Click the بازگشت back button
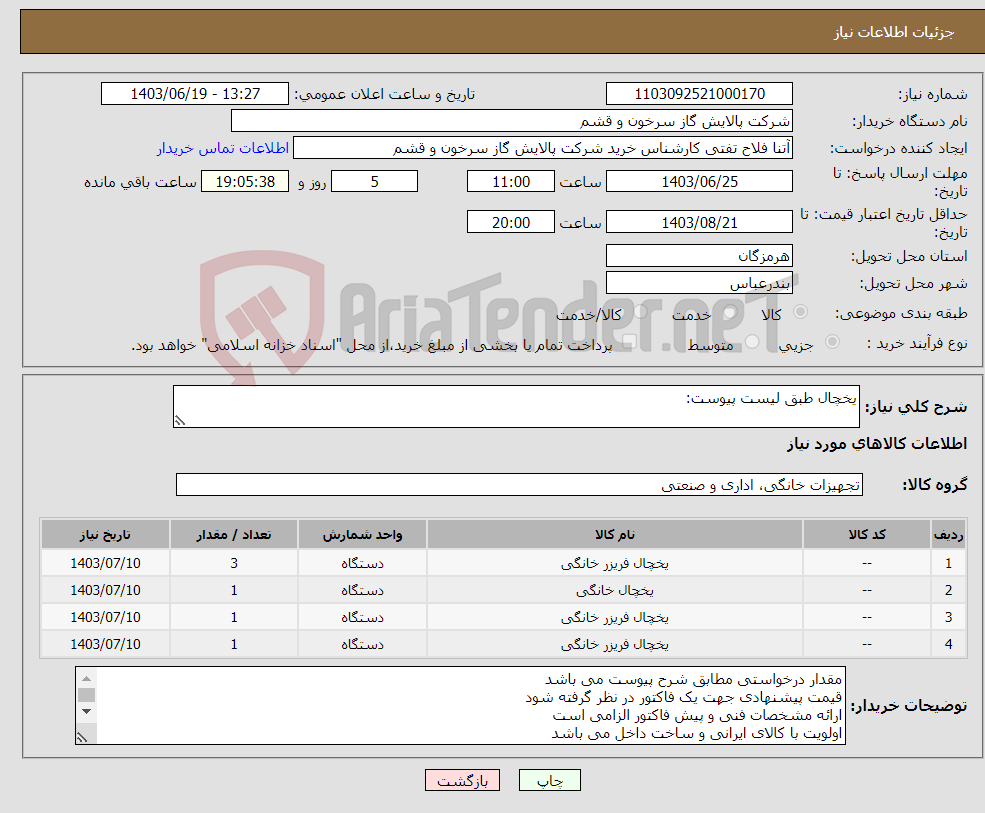This screenshot has width=985, height=813. (x=462, y=780)
